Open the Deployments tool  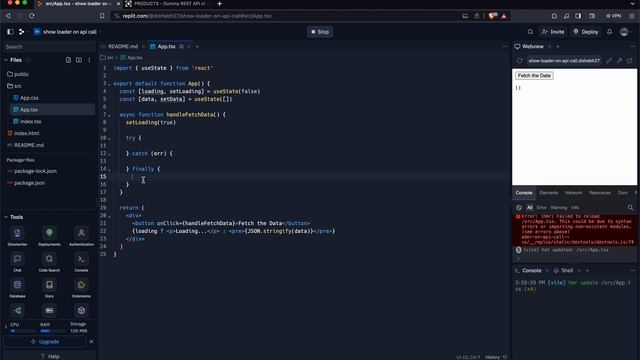49,236
